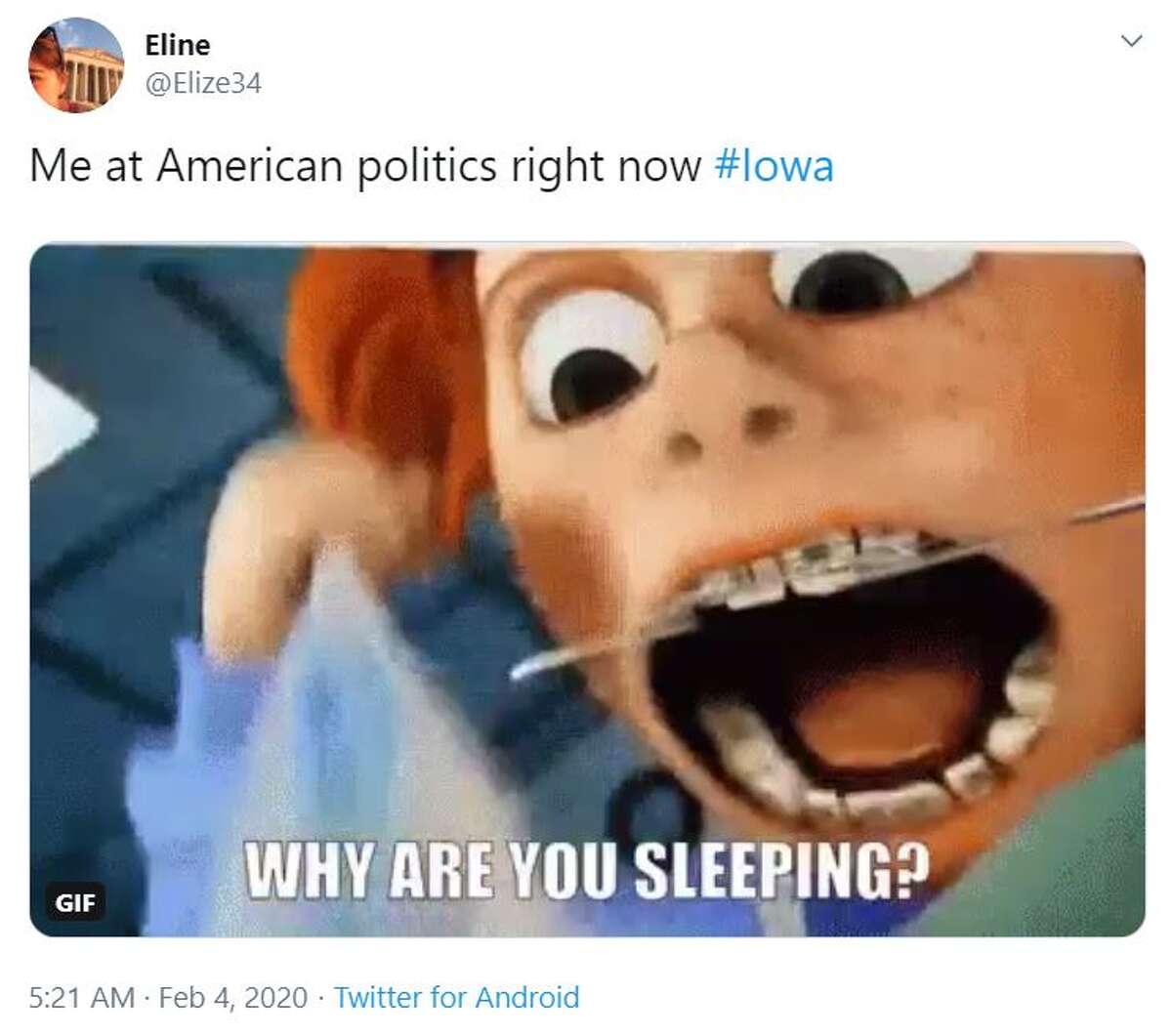Visit the tweet author's profile

176,43
